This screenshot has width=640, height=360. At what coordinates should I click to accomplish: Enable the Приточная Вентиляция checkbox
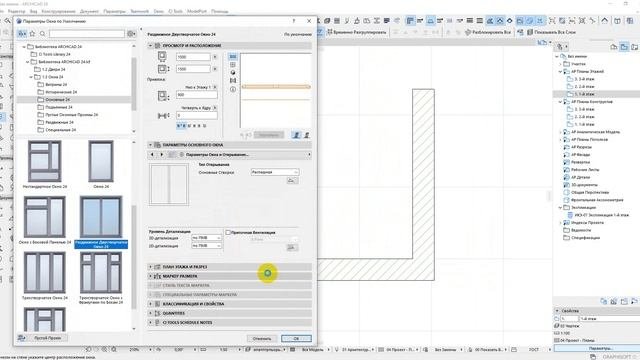pyautogui.click(x=228, y=232)
